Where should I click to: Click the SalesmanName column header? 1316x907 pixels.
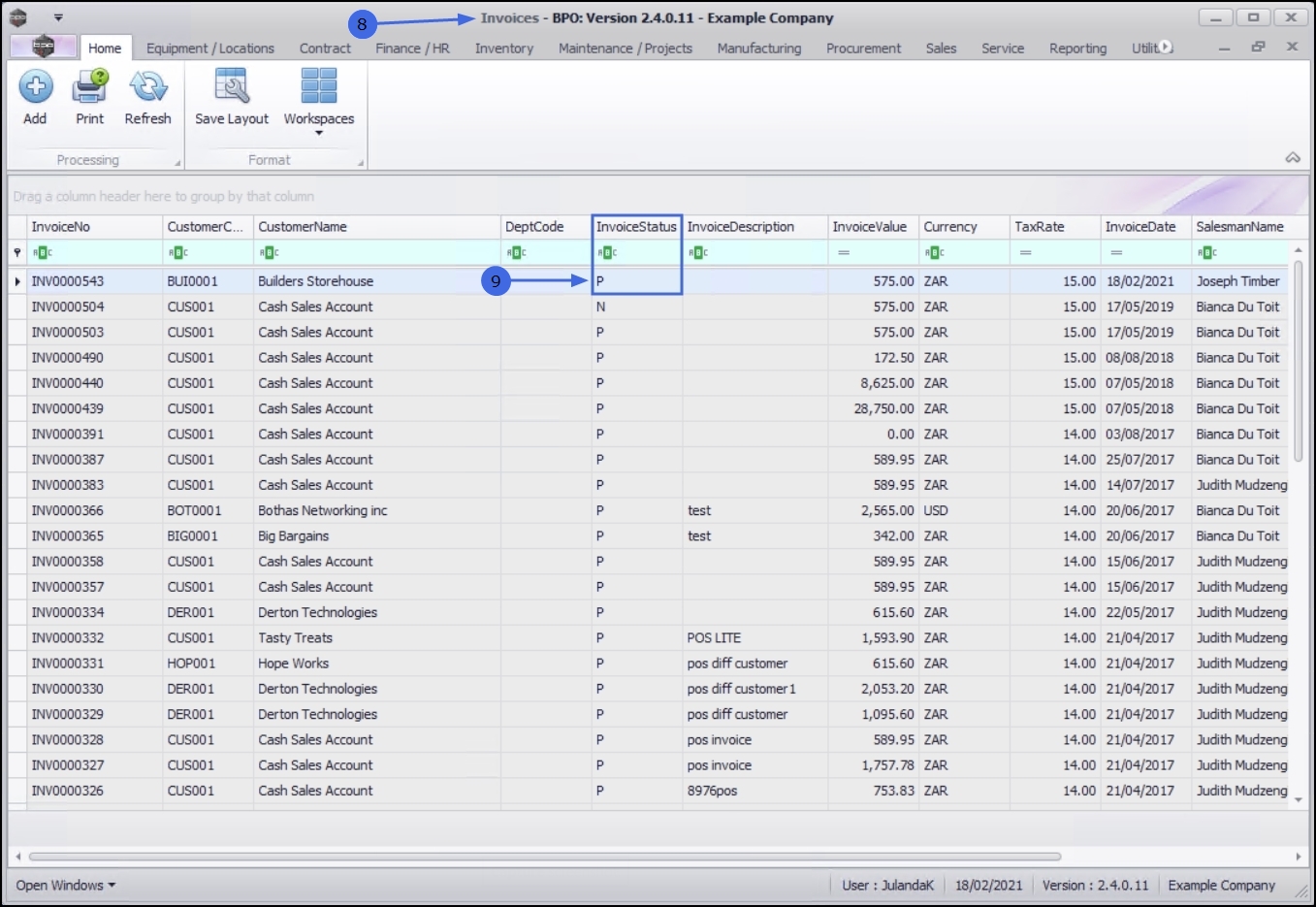(1240, 227)
